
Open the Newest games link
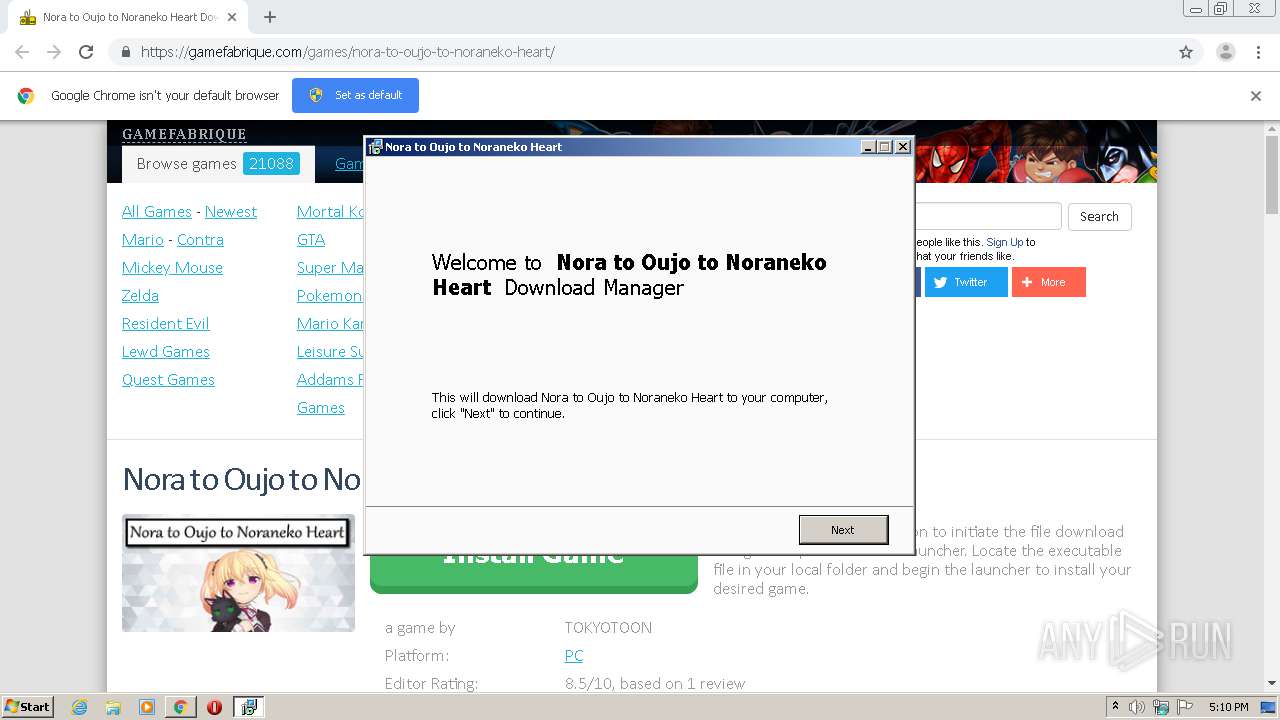(231, 212)
